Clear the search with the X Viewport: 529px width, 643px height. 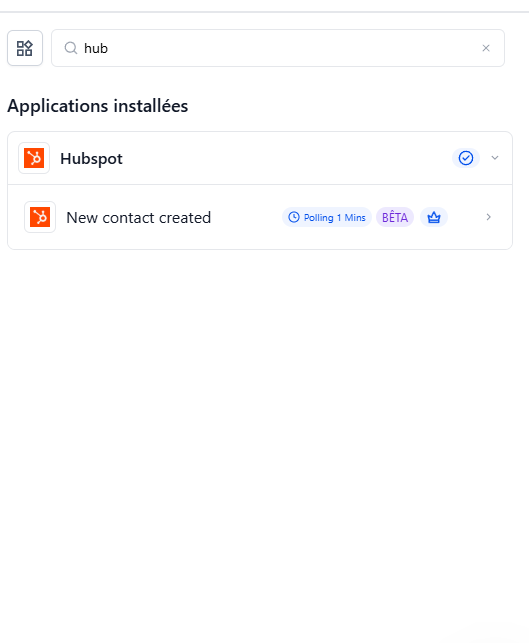pos(486,48)
